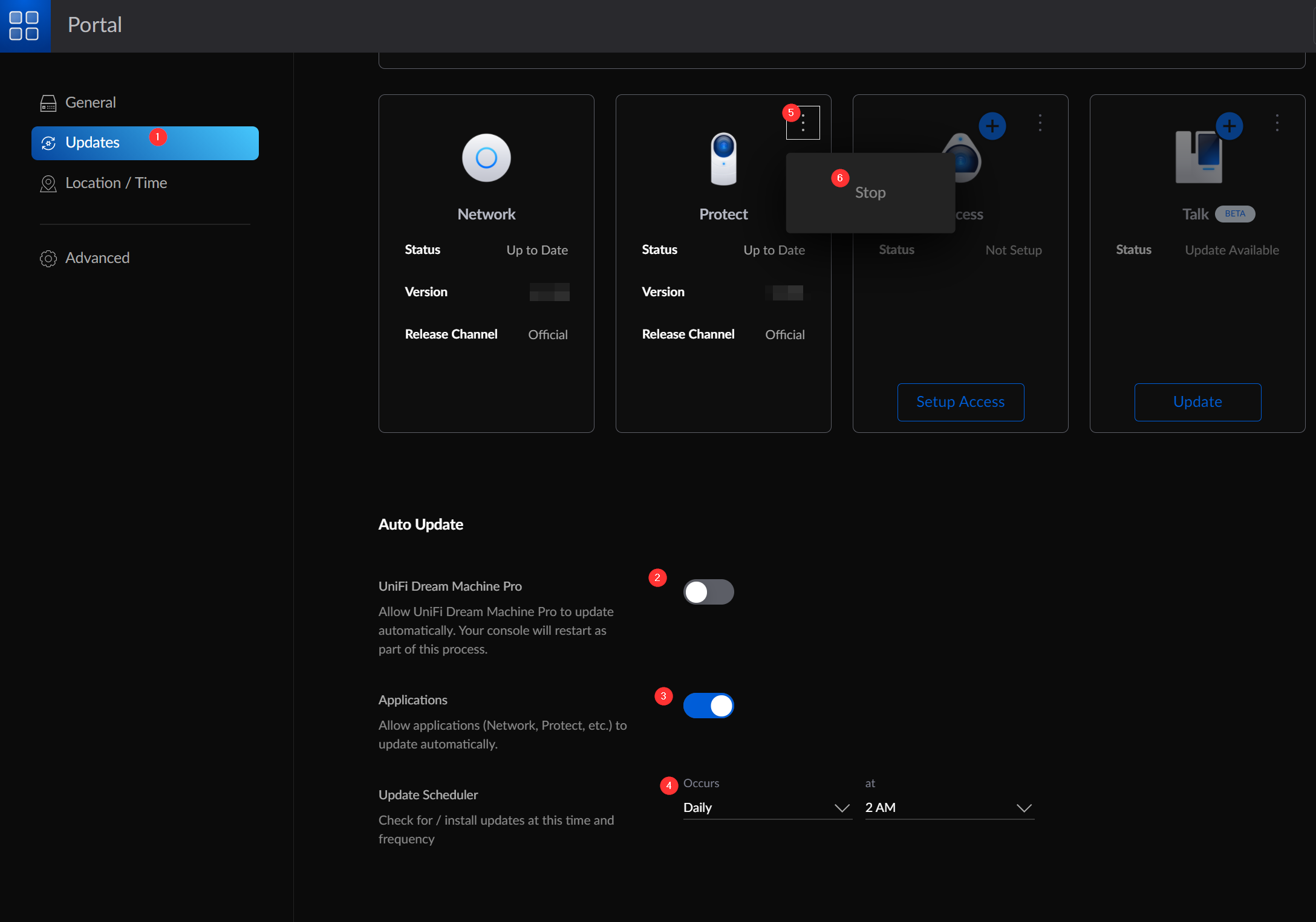This screenshot has height=922, width=1316.
Task: Click the Setup Access button
Action: tap(960, 402)
